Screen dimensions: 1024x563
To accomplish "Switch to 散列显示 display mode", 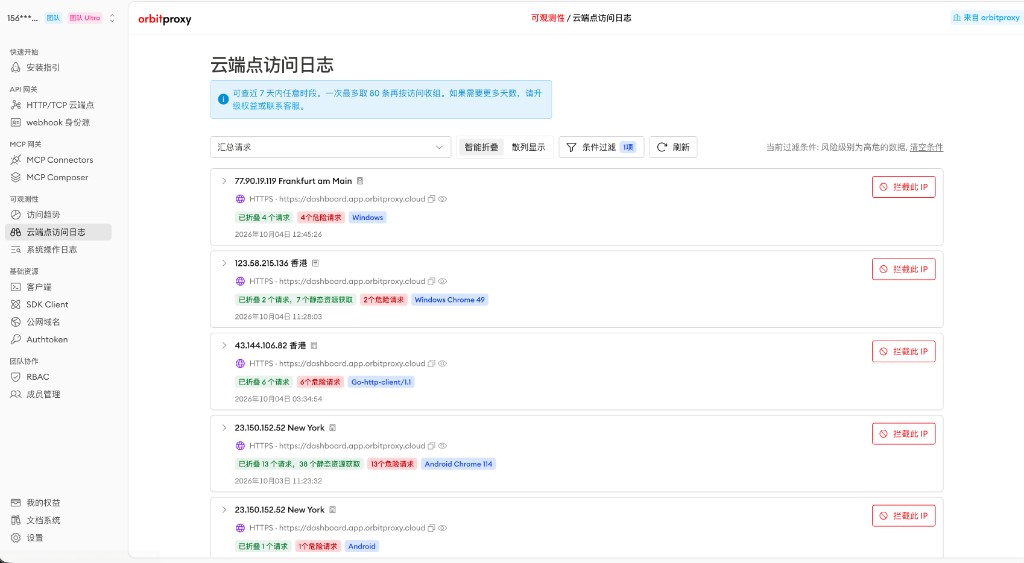I will (528, 147).
